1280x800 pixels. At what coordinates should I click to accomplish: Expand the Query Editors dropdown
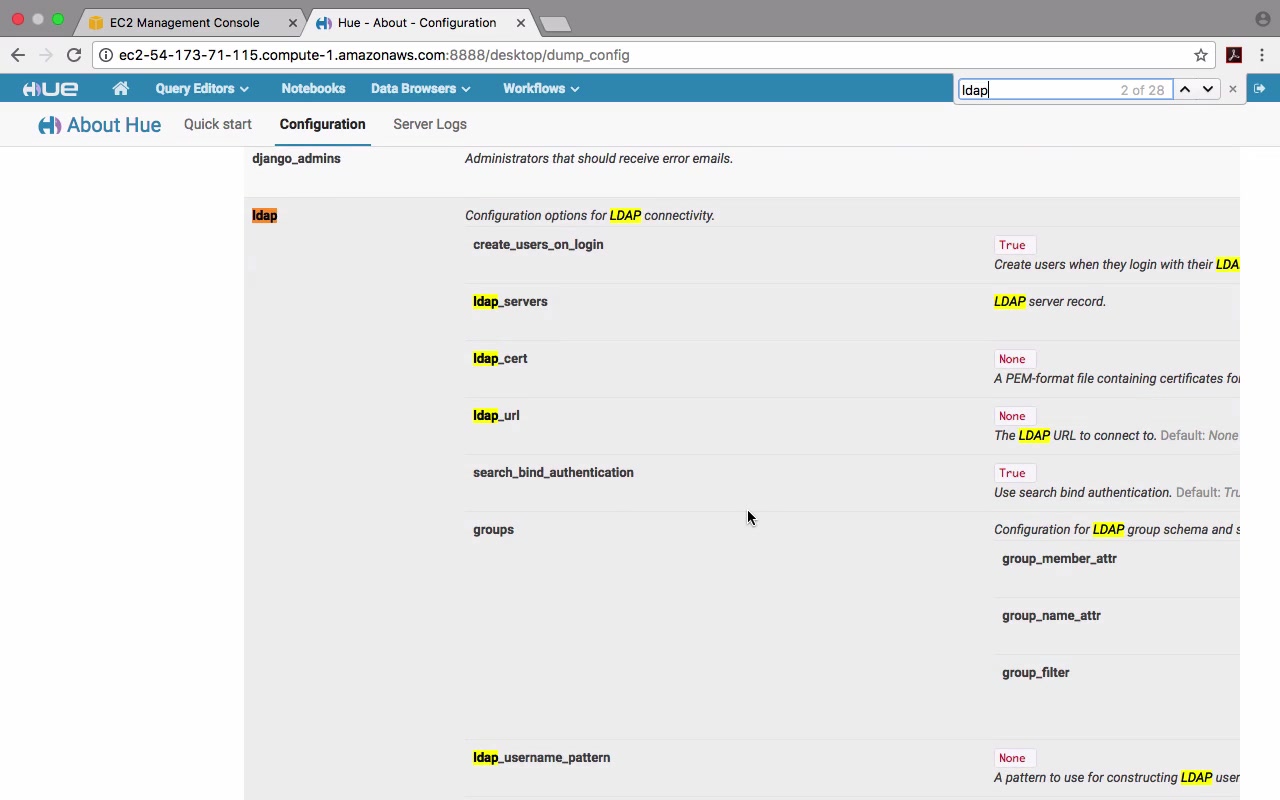tap(202, 89)
